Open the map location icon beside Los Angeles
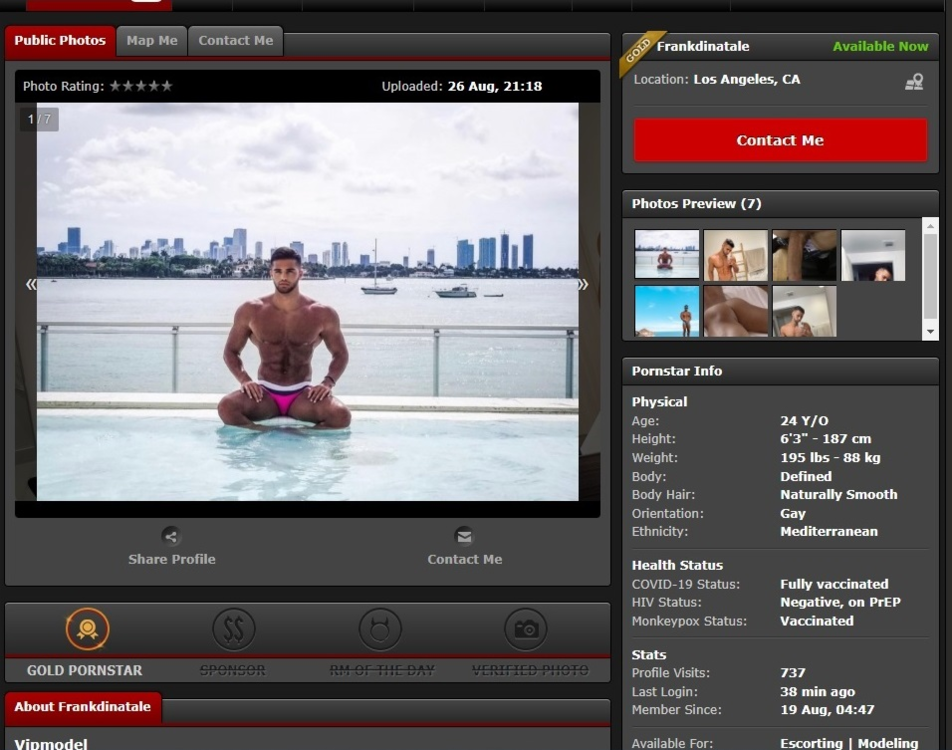The width and height of the screenshot is (952, 750). [x=913, y=82]
